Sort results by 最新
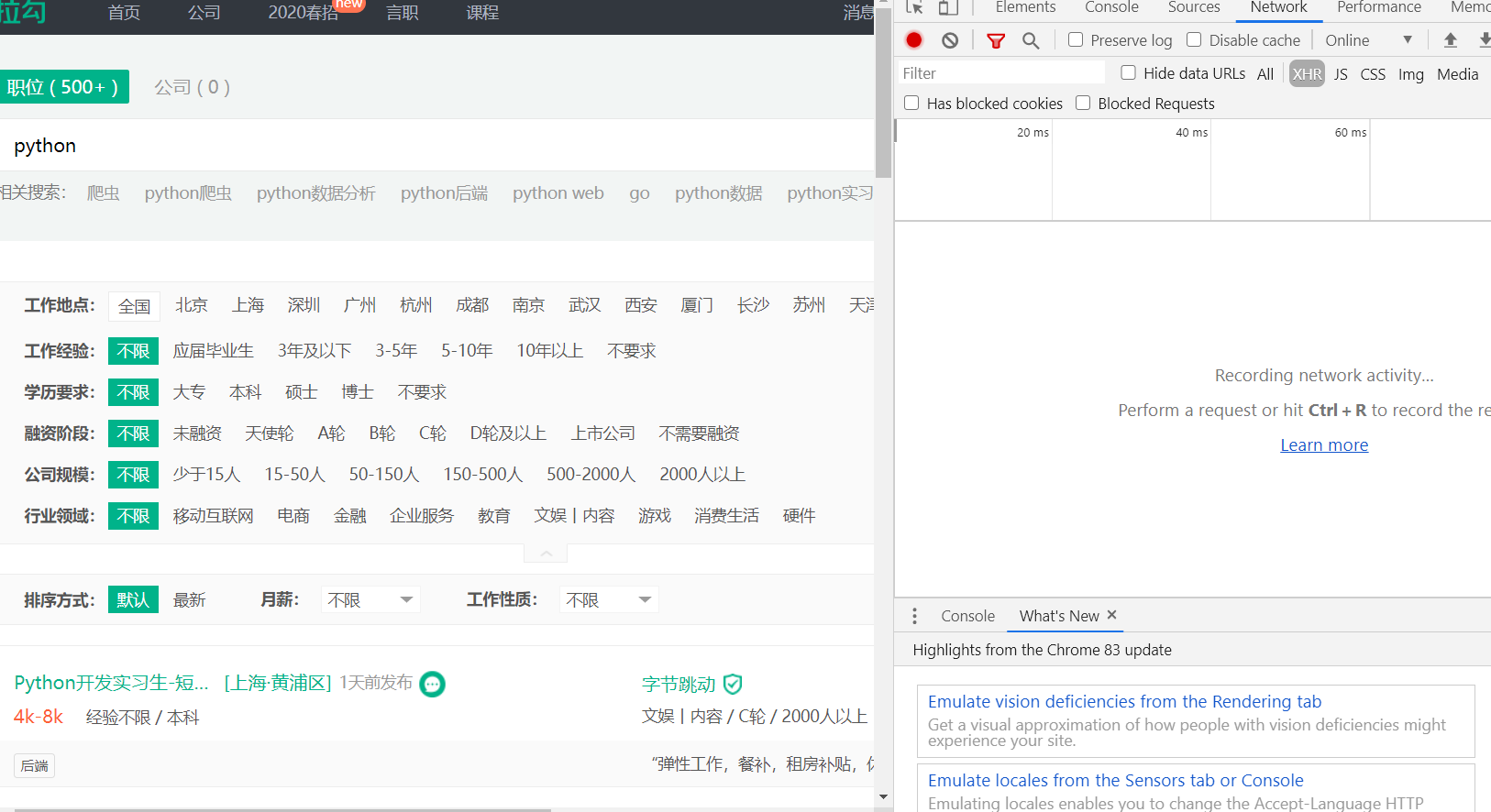 pyautogui.click(x=190, y=600)
